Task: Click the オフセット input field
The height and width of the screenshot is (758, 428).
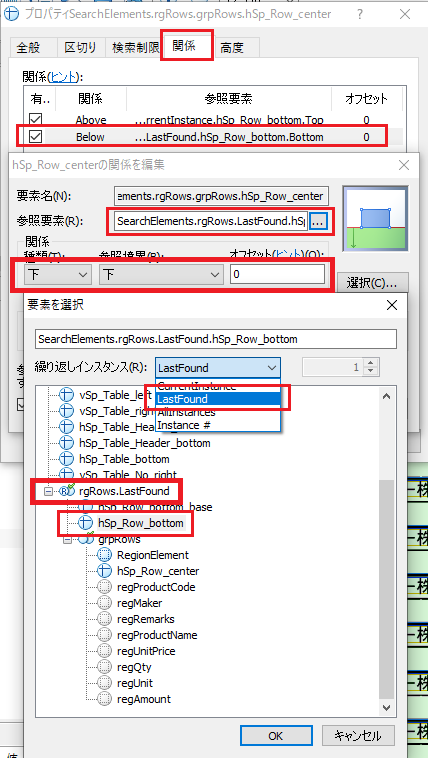Action: pos(277,275)
